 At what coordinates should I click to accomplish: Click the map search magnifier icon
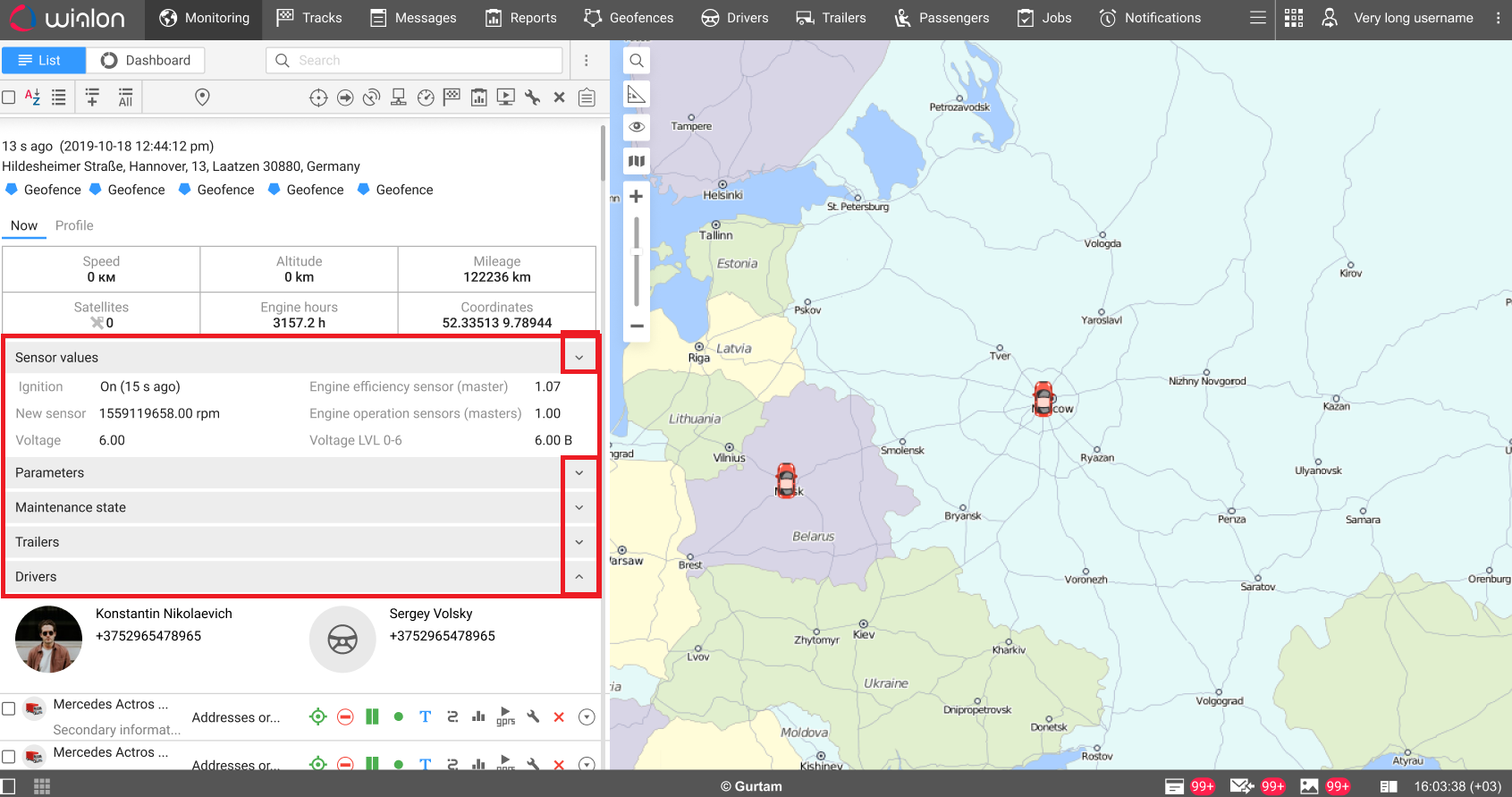[x=636, y=61]
